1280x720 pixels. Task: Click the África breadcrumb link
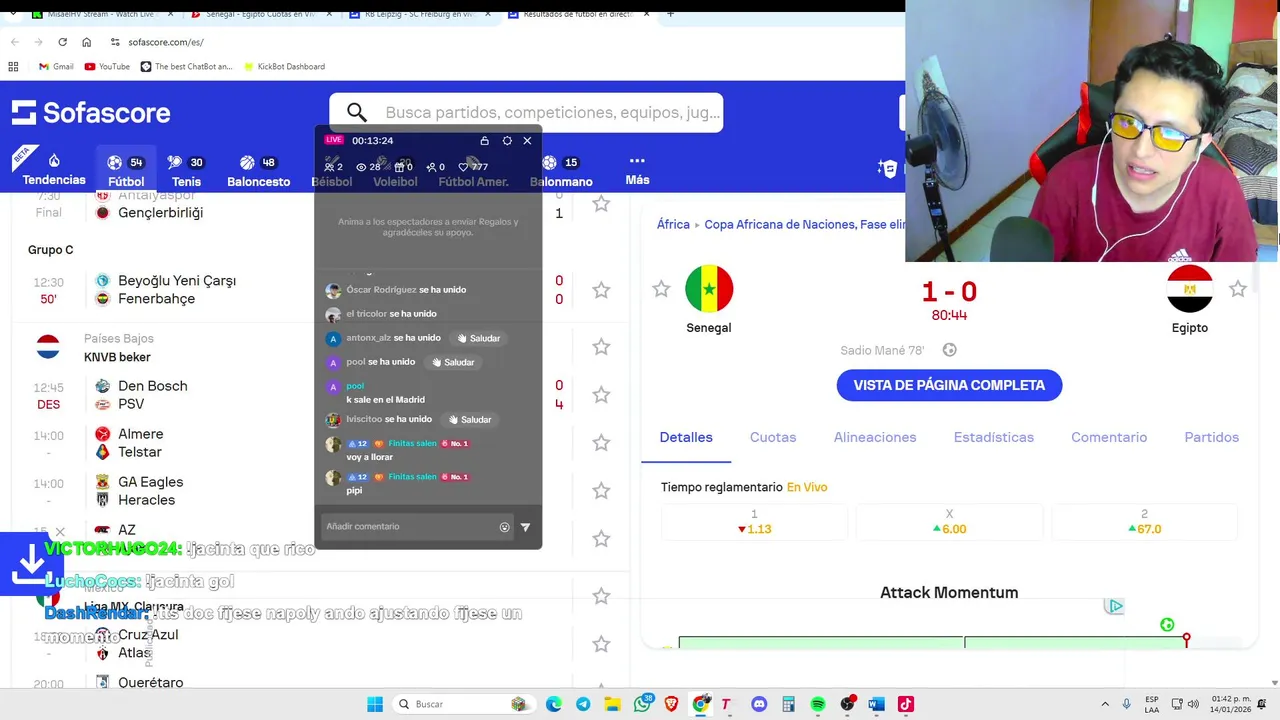(x=673, y=225)
